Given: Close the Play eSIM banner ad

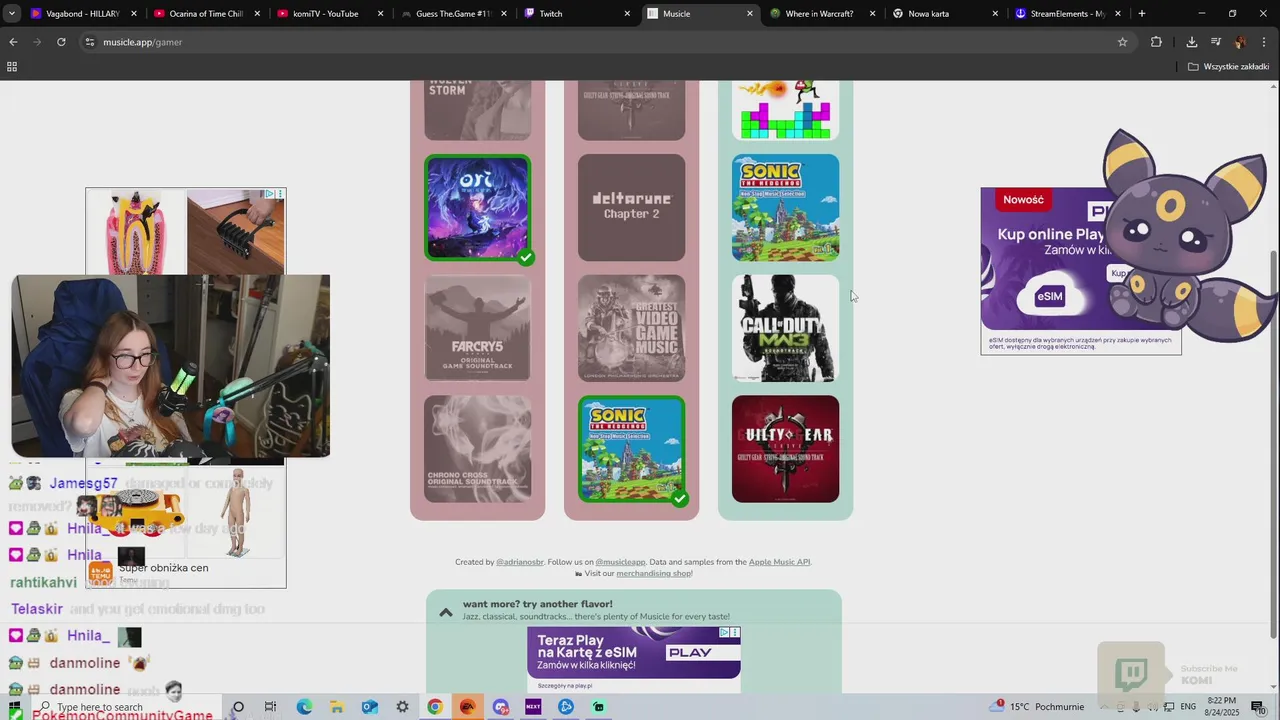Looking at the screenshot, I should 735,632.
